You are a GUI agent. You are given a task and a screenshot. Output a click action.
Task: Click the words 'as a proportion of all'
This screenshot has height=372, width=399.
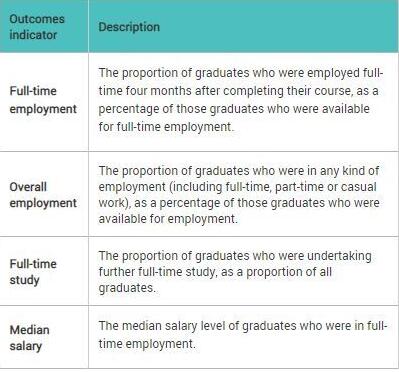coord(276,272)
